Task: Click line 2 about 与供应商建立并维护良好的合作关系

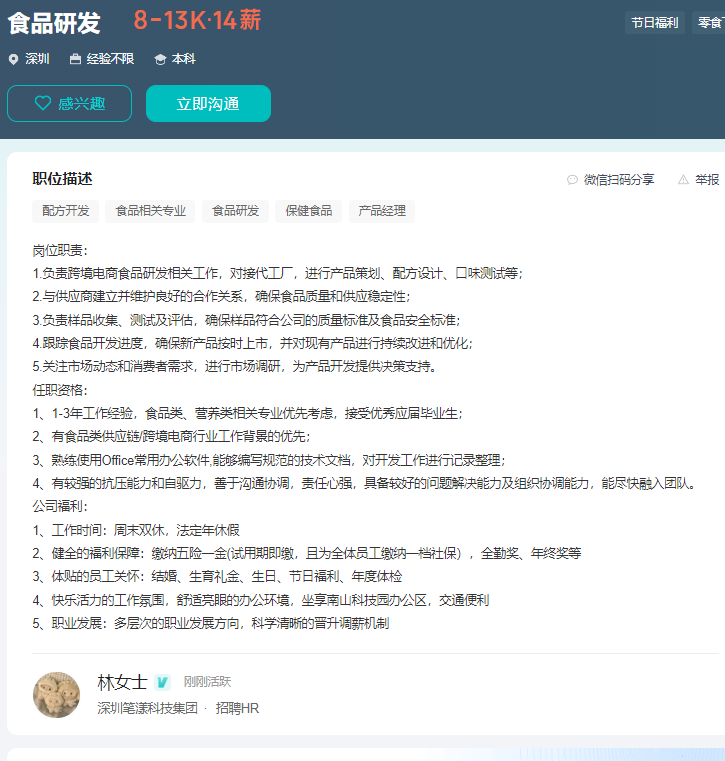Action: (221, 297)
